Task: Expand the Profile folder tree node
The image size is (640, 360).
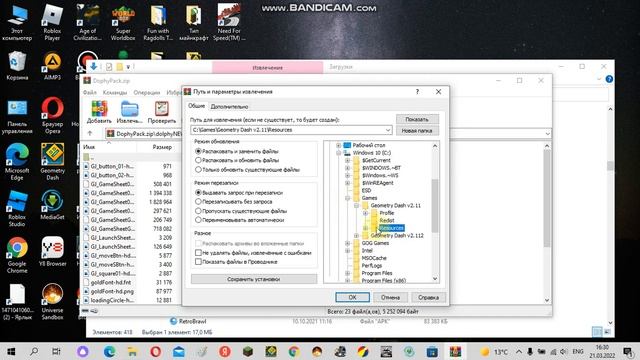Action: (365, 213)
